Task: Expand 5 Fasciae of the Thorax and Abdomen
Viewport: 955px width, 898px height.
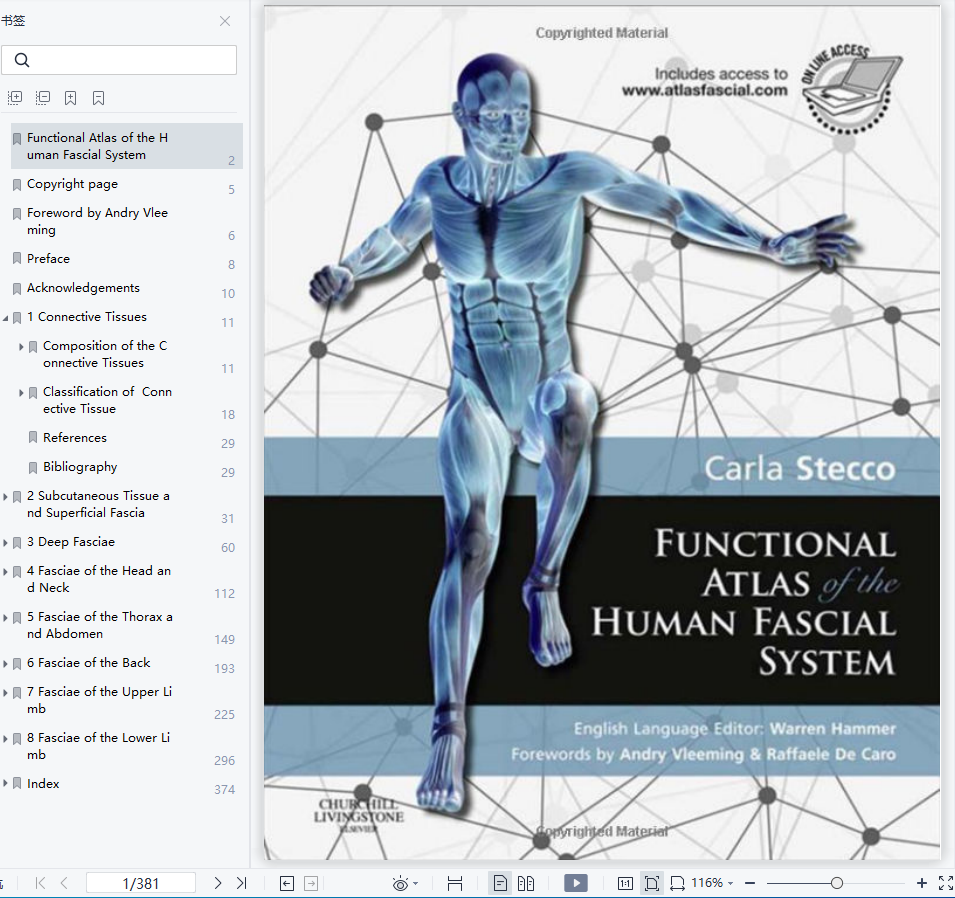Action: pos(5,617)
